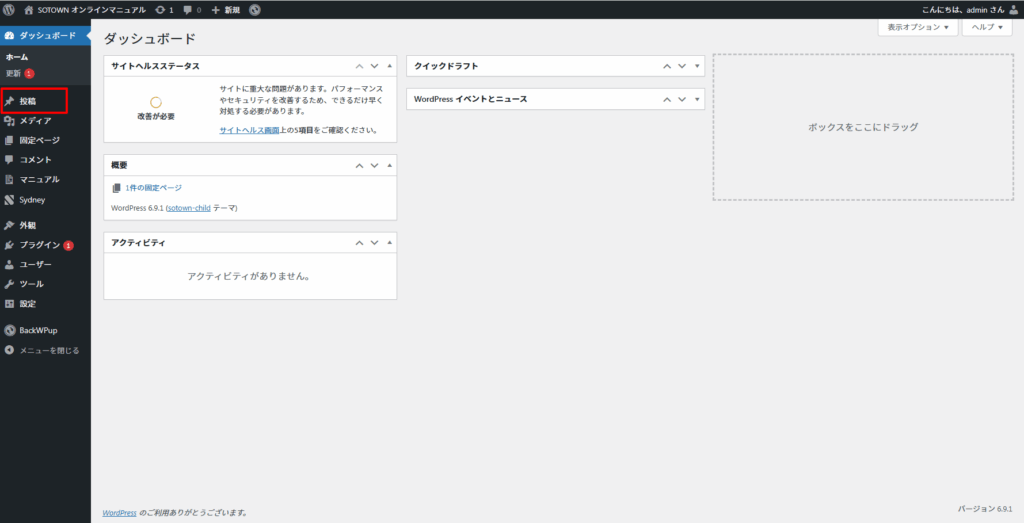
Task: Move the 概要 panel up with arrow
Action: 359,165
